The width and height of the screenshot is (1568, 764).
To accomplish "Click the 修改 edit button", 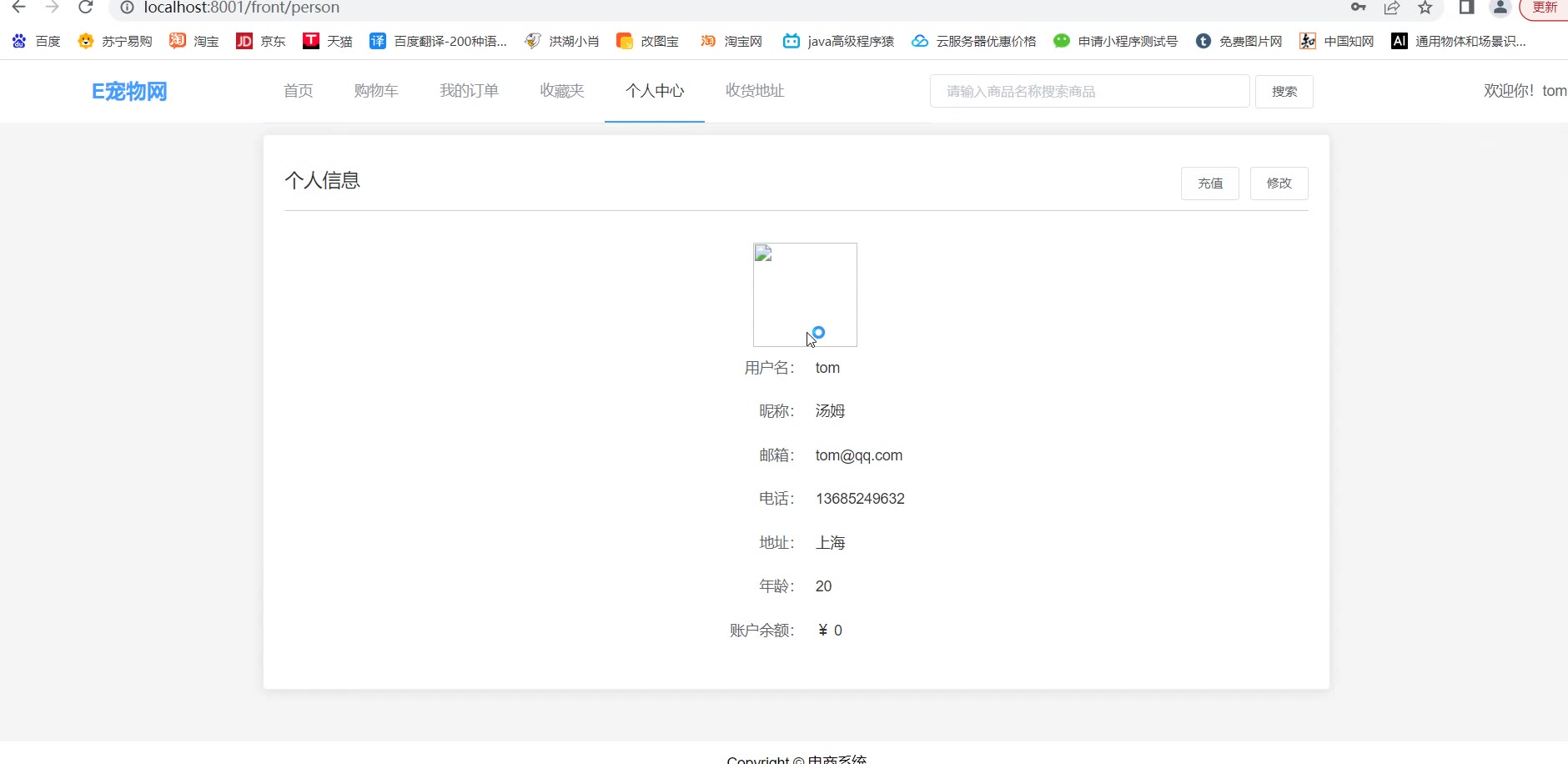I will (1279, 183).
